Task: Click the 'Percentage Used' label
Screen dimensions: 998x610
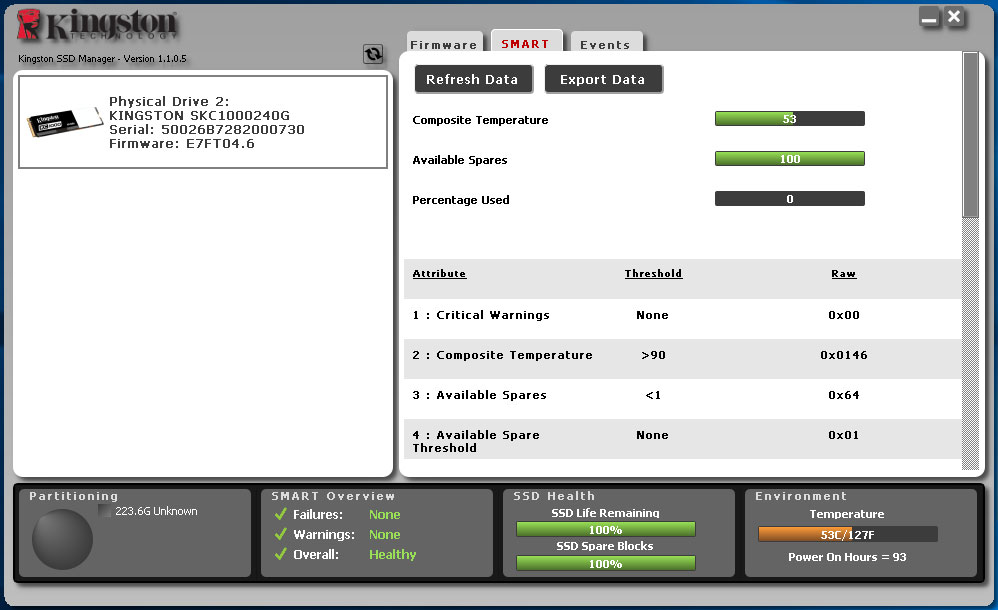Action: 461,200
